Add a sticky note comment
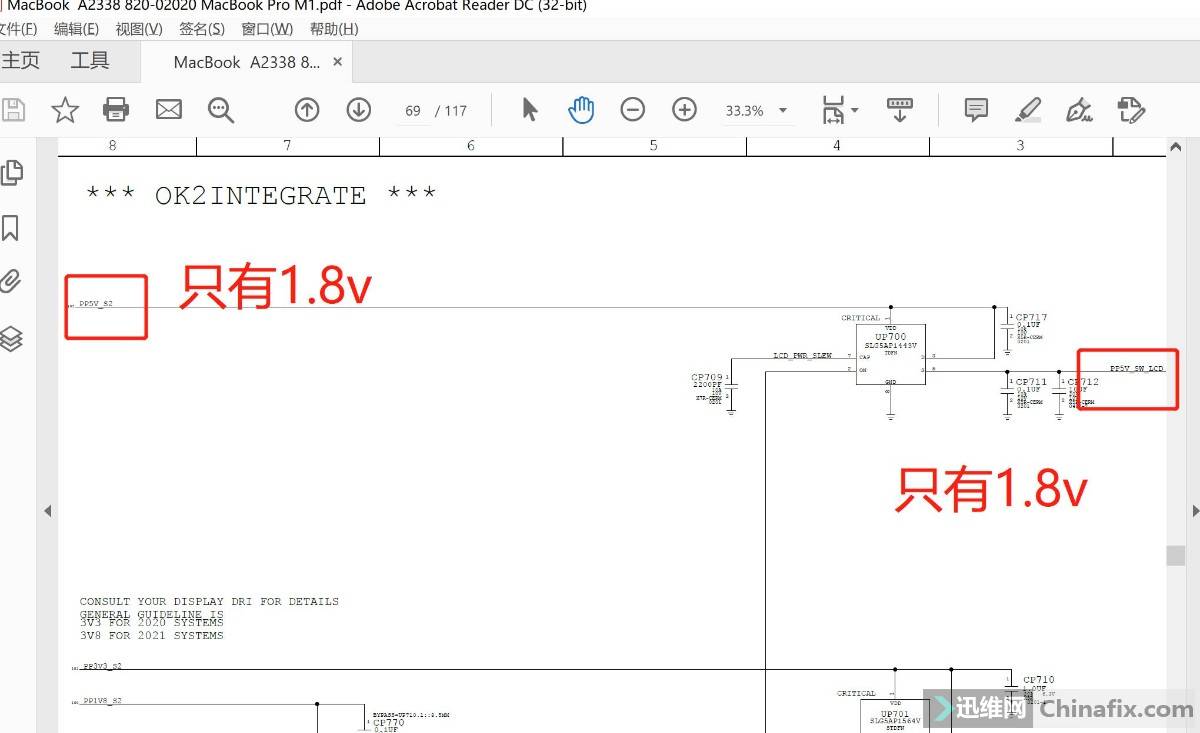Image resolution: width=1200 pixels, height=733 pixels. (x=976, y=110)
